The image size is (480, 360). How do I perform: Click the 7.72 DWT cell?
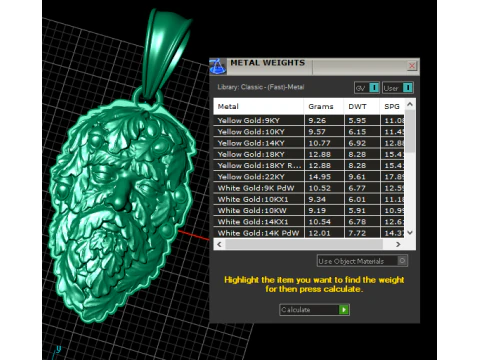(x=362, y=233)
